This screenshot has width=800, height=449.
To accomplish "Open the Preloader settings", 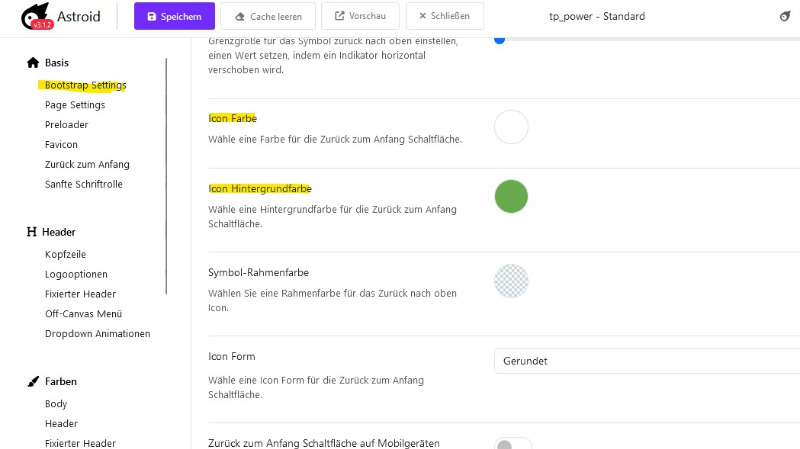I will [66, 125].
